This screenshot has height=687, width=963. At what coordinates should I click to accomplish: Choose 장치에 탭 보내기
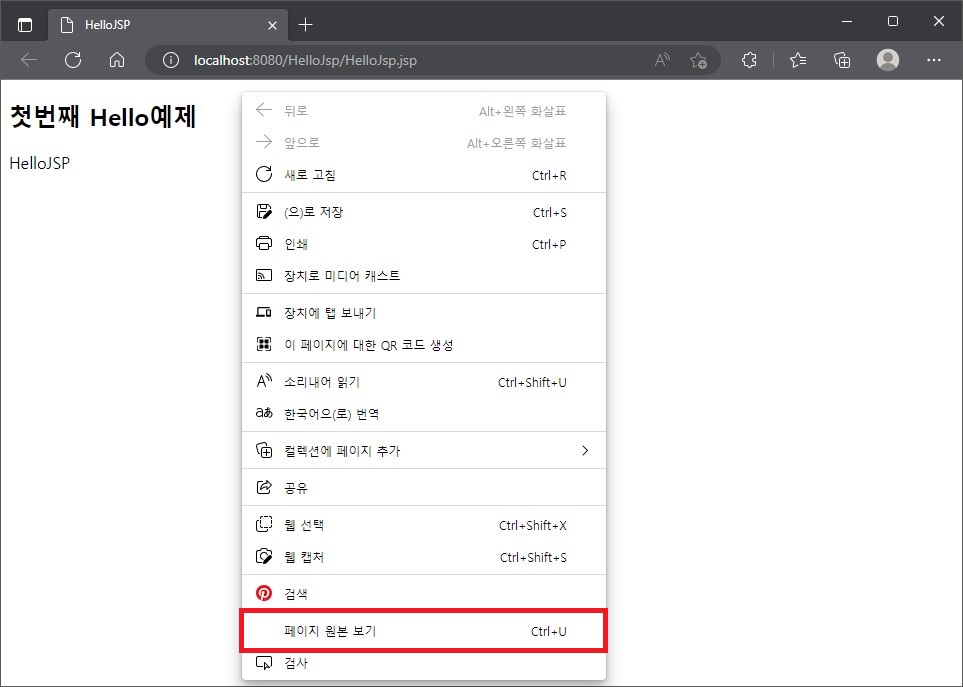coord(424,312)
